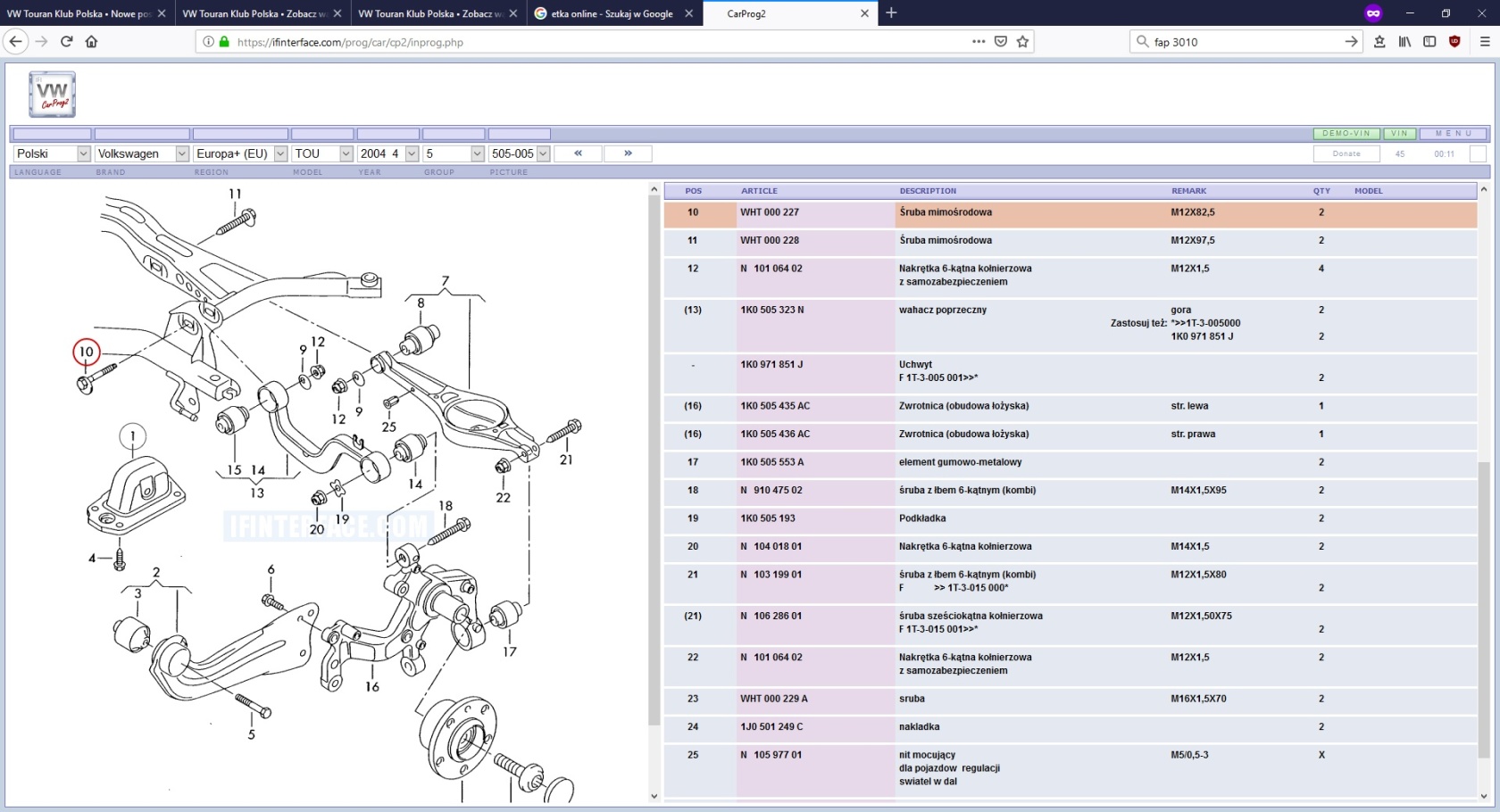This screenshot has height=812, width=1500.
Task: Click circled number 10 in diagram
Action: (x=86, y=352)
